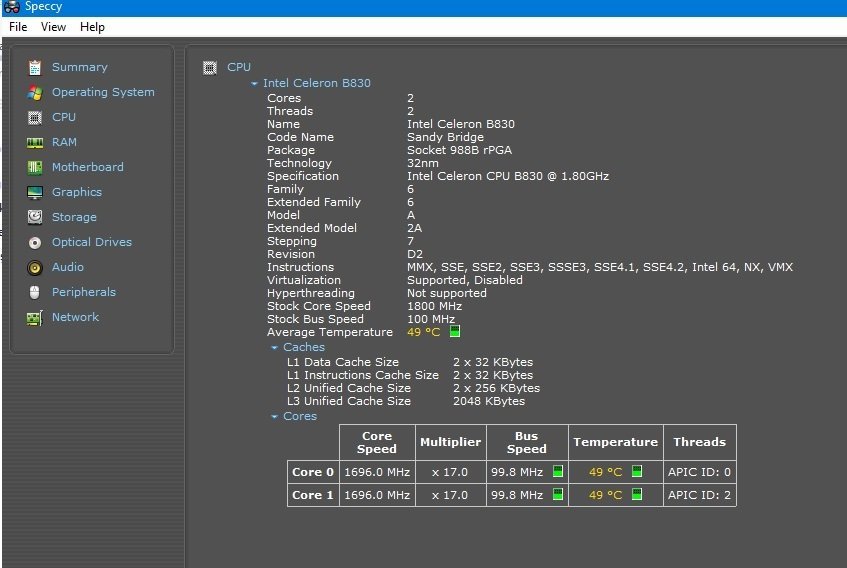Click the Network card icon

tap(35, 317)
